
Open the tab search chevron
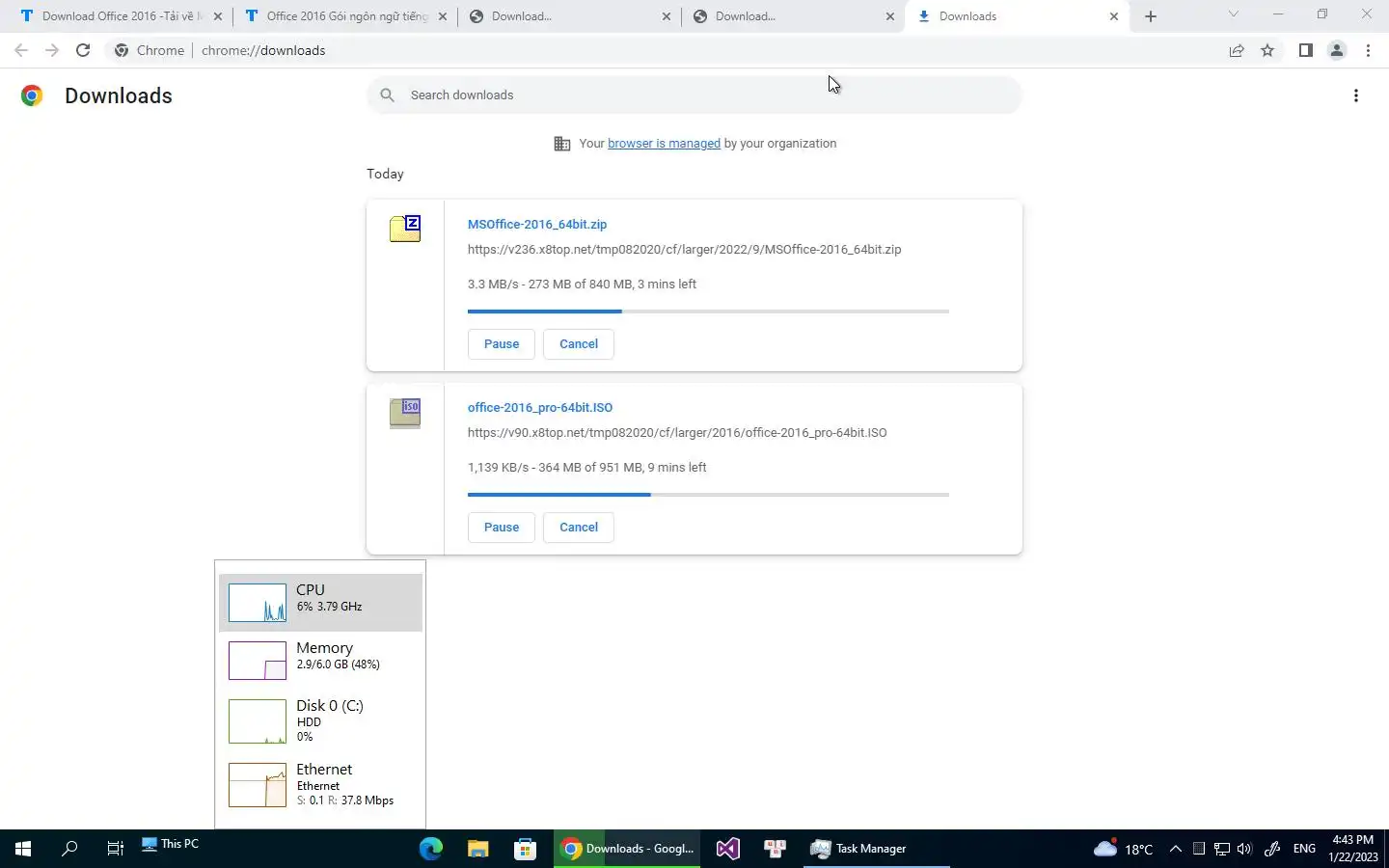coord(1233,14)
